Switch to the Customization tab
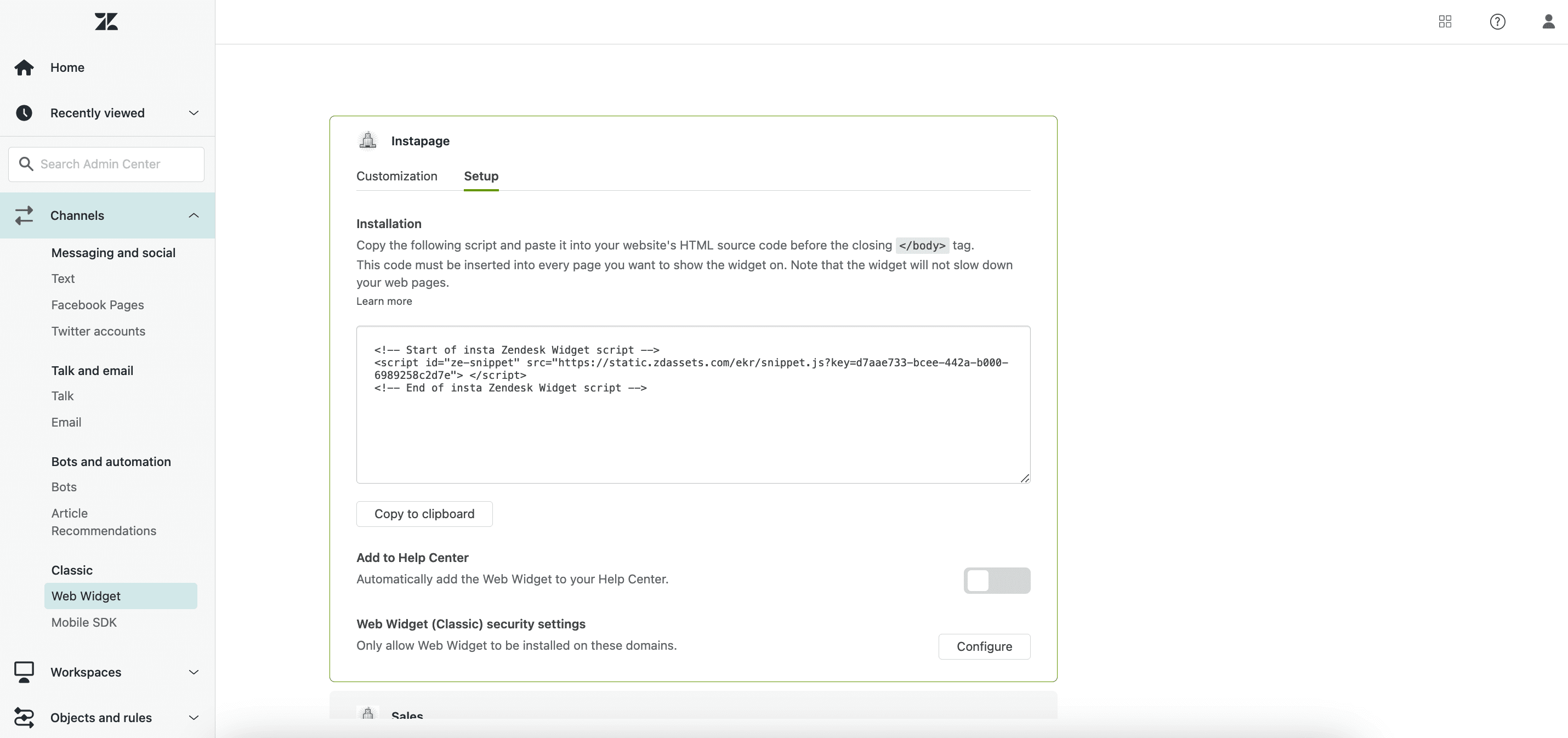 click(x=397, y=176)
